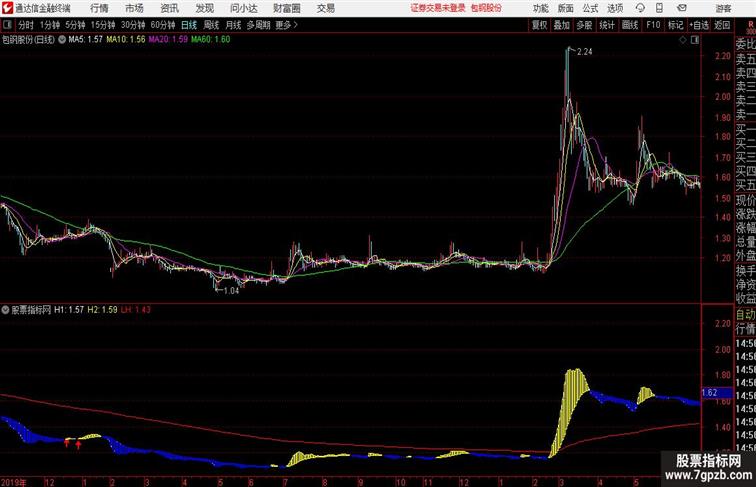Image resolution: width=756 pixels, height=487 pixels.
Task: Open the 交易 menu
Action: click(325, 8)
